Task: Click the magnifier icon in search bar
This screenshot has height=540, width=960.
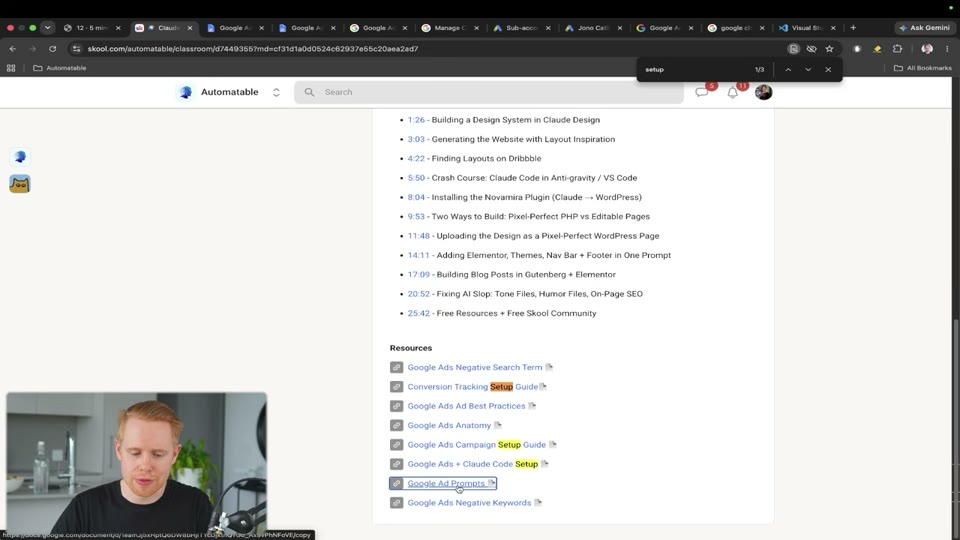Action: pos(309,92)
